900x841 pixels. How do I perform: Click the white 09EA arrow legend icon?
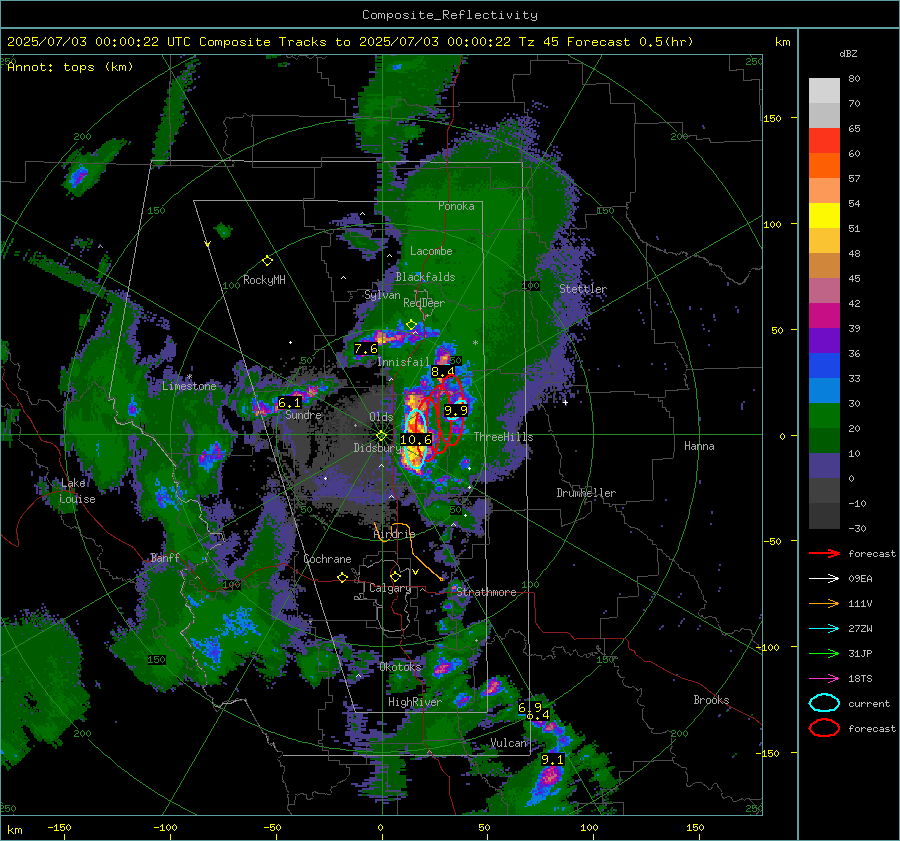click(x=824, y=579)
